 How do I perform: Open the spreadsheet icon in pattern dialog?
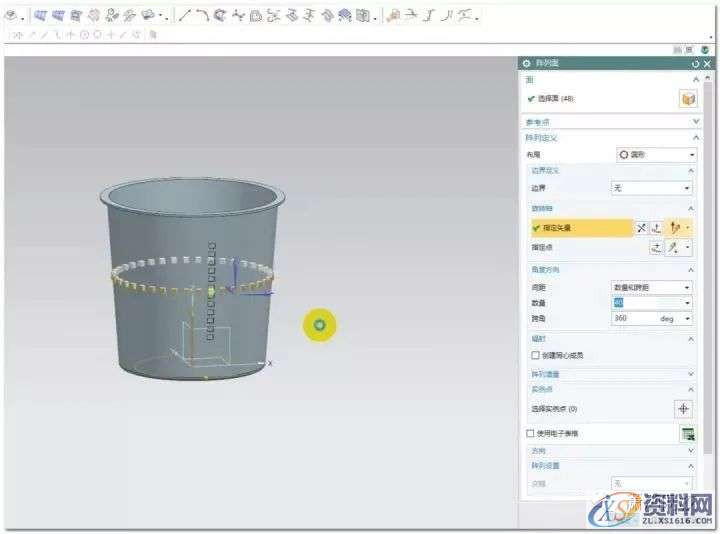point(688,433)
